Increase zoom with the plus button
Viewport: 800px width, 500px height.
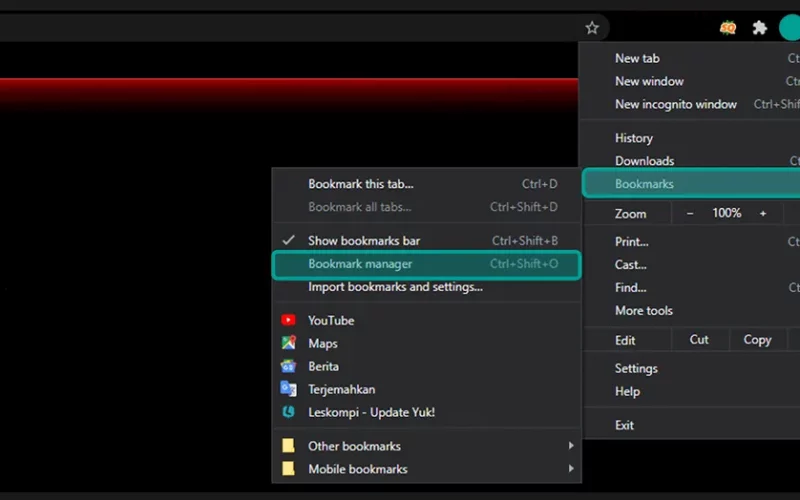click(x=763, y=213)
